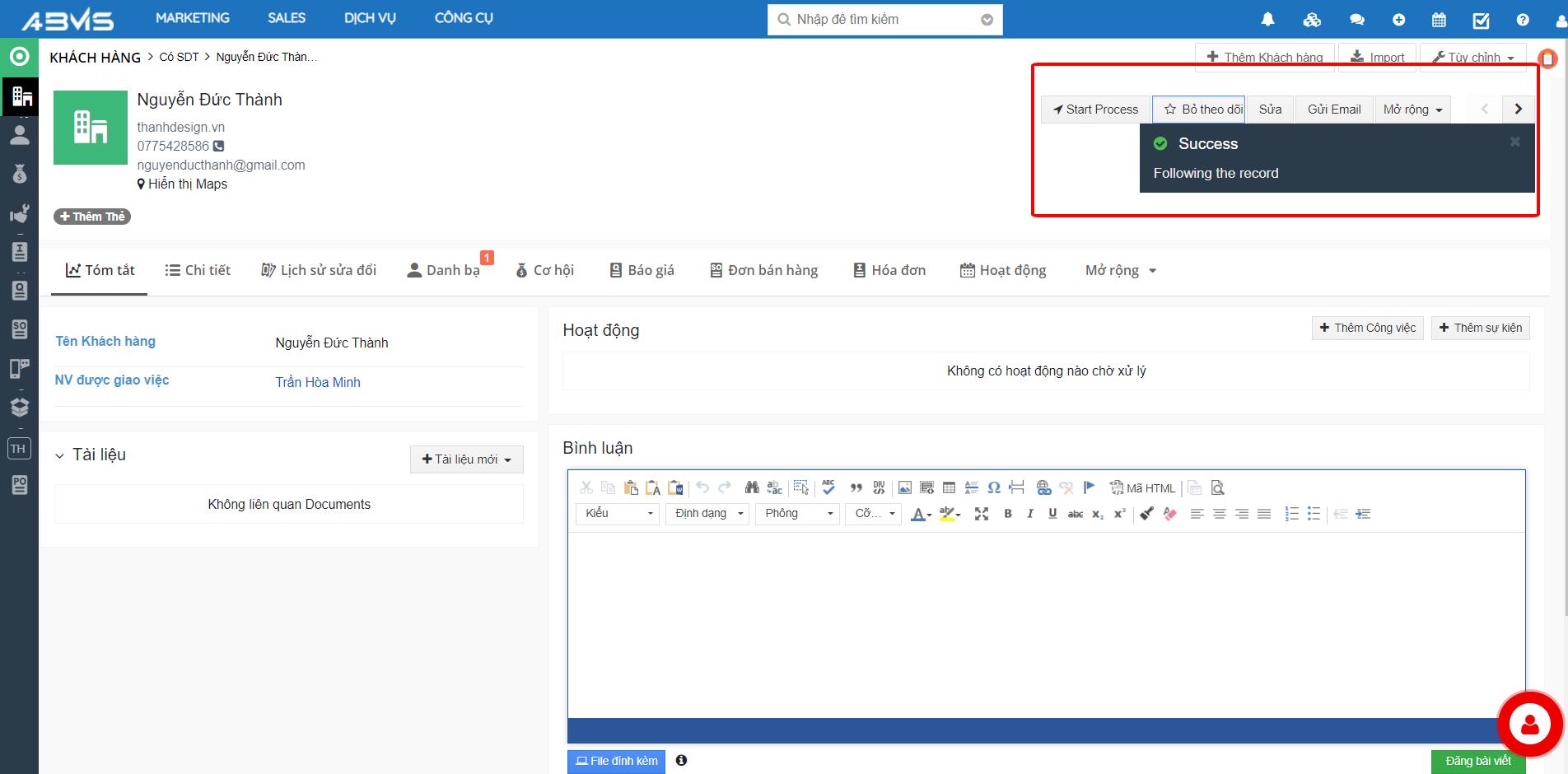Open Trần Hòa Minh assignee link
The width and height of the screenshot is (1568, 774).
point(318,382)
